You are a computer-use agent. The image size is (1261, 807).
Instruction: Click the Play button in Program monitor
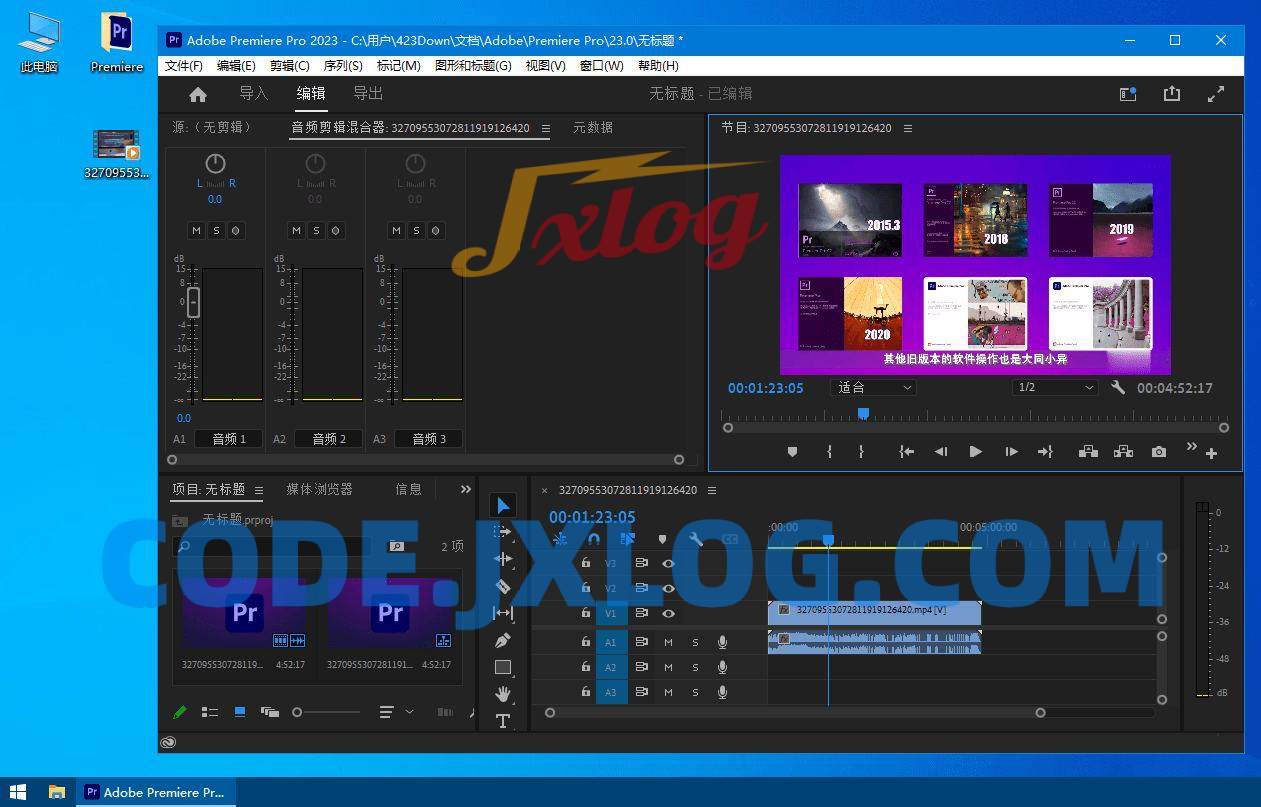coord(975,451)
